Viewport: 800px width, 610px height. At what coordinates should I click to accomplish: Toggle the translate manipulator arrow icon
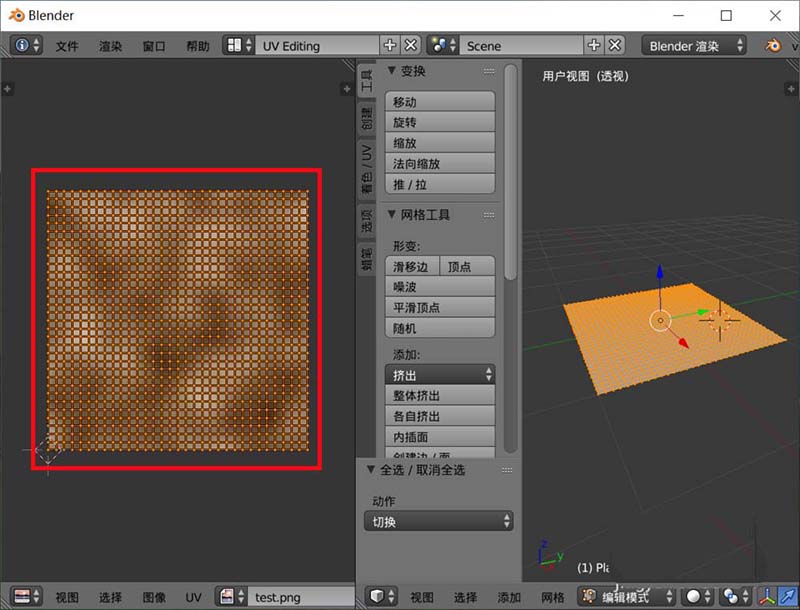point(788,596)
